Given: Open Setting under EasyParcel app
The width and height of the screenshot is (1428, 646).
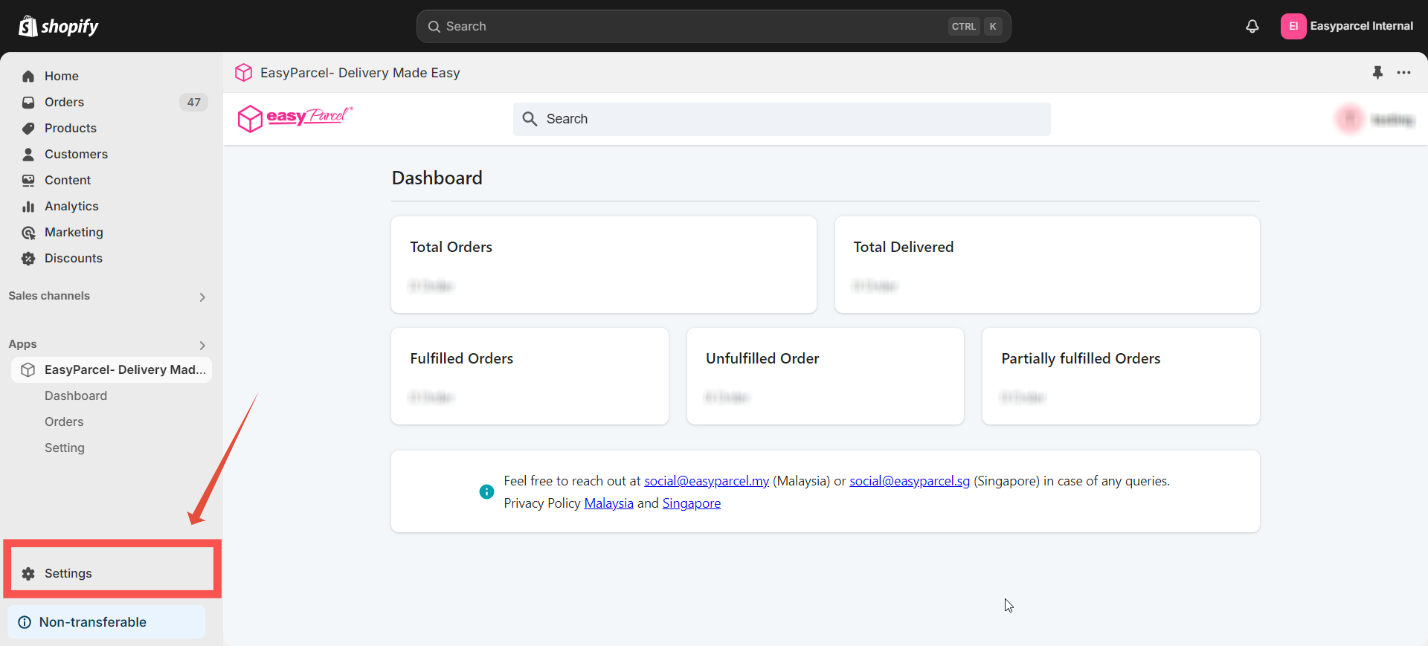Looking at the screenshot, I should point(64,448).
